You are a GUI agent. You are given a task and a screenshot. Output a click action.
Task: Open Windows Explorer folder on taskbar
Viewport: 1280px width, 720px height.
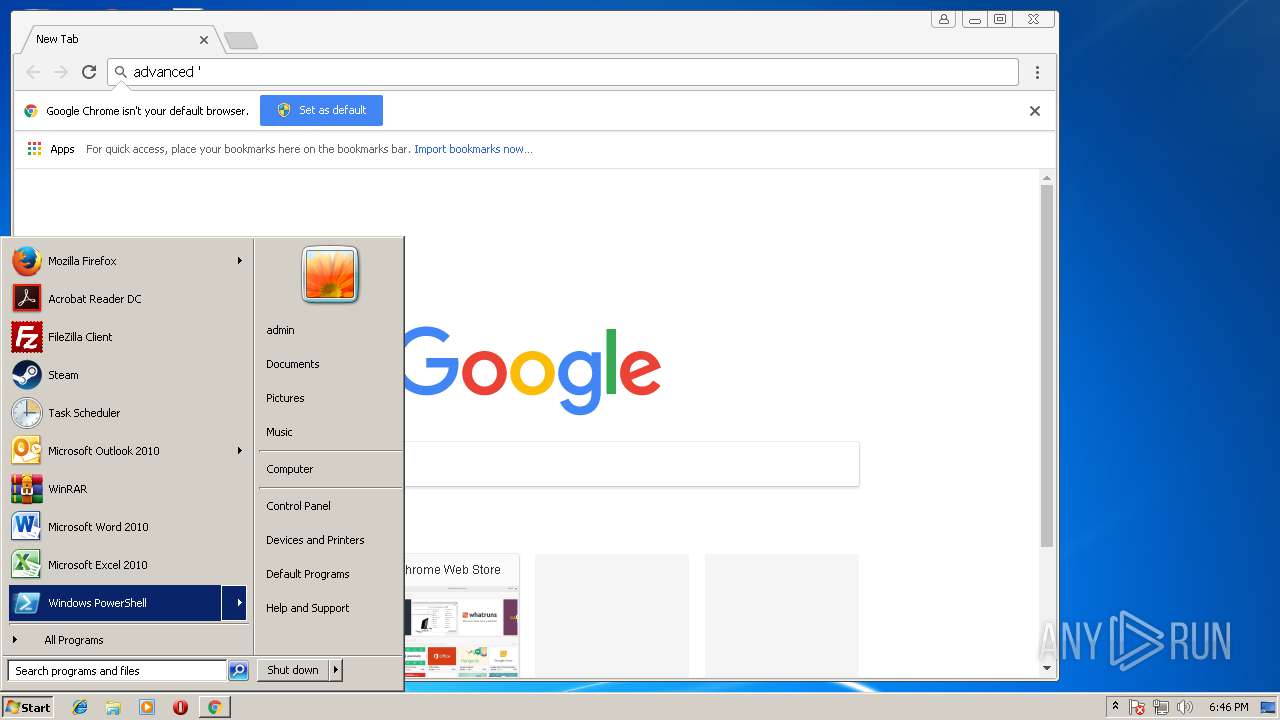(113, 707)
